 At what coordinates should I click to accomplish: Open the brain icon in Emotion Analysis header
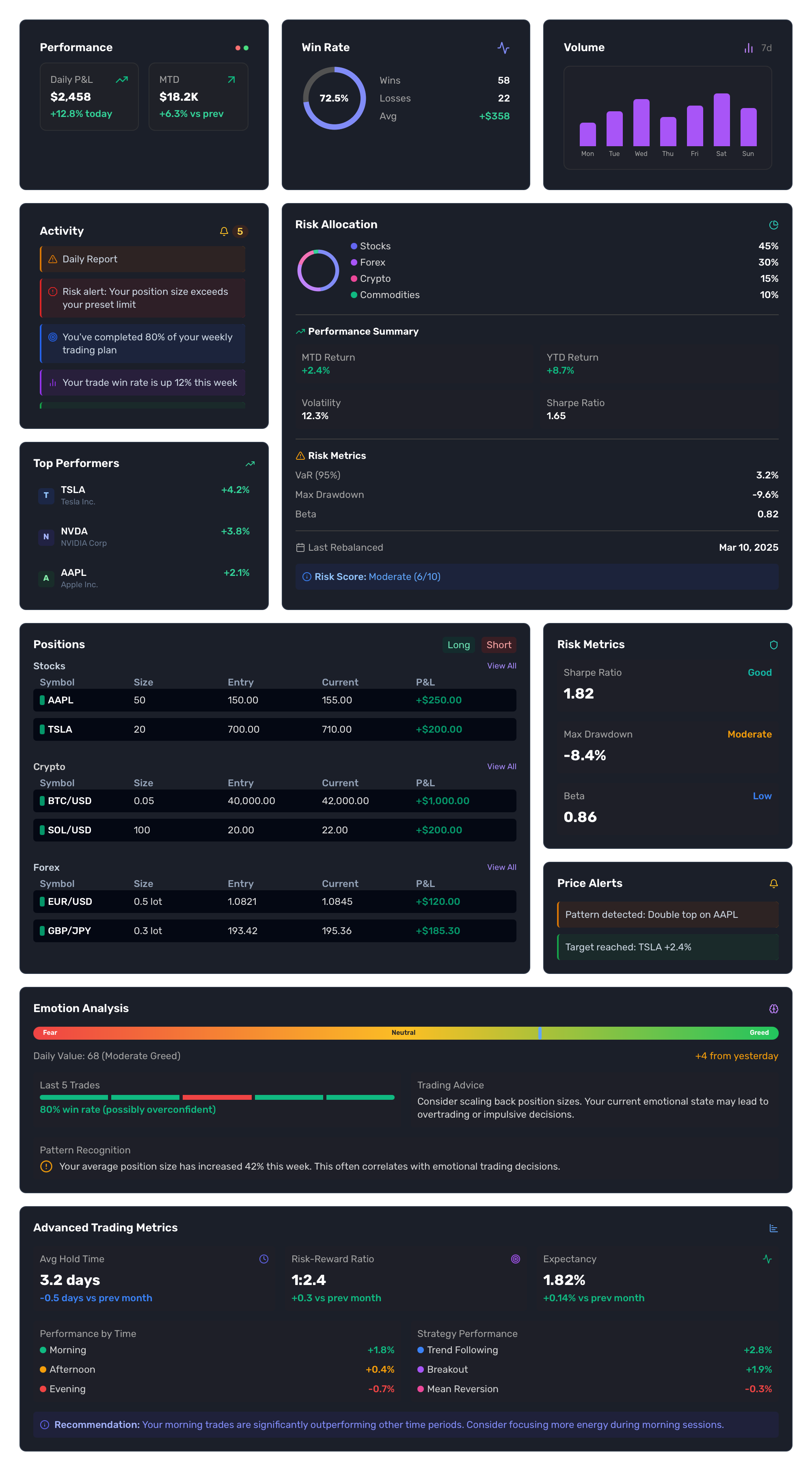(774, 1008)
